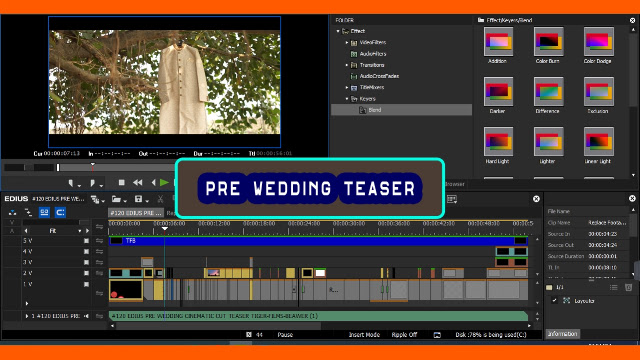Click the timeline playhead marker on the ruler
Image resolution: width=640 pixels, height=360 pixels.
tap(164, 229)
